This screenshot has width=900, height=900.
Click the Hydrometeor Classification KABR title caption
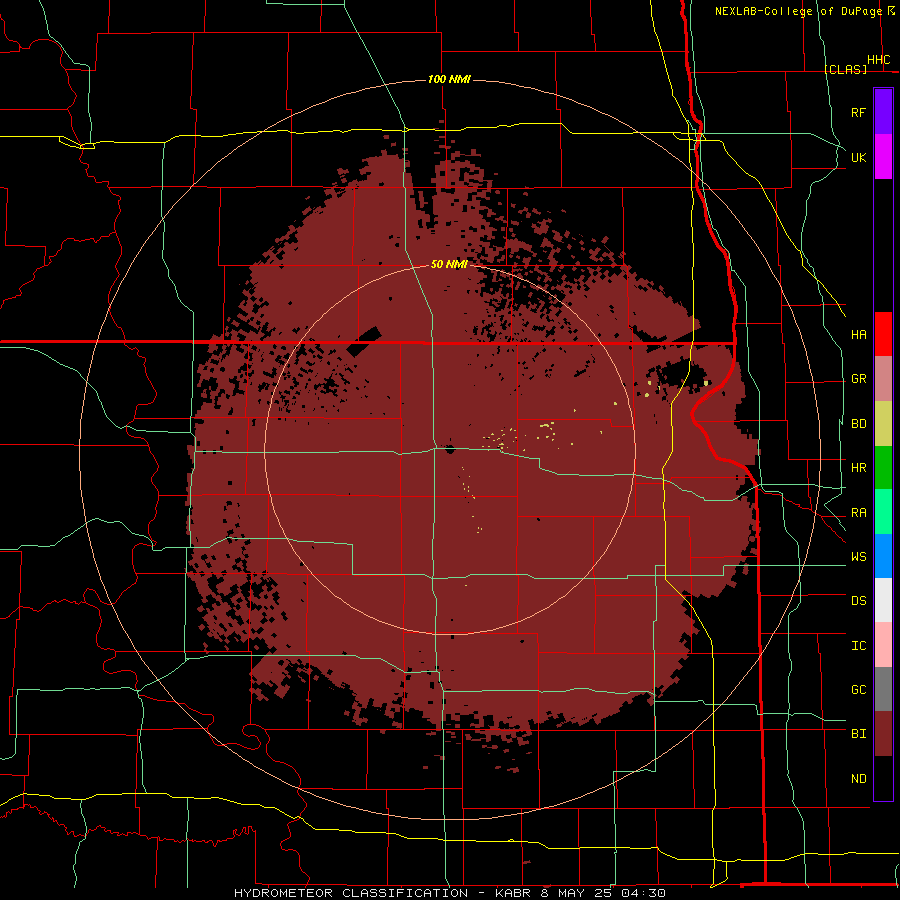tap(450, 893)
